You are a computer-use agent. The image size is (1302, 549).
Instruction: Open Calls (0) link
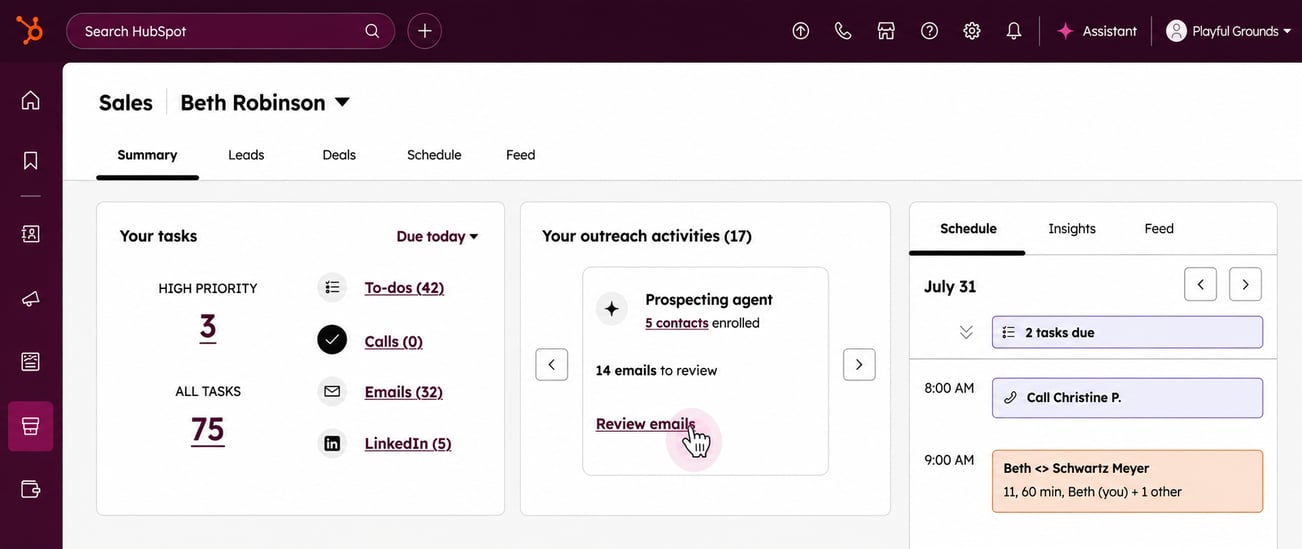(x=393, y=342)
